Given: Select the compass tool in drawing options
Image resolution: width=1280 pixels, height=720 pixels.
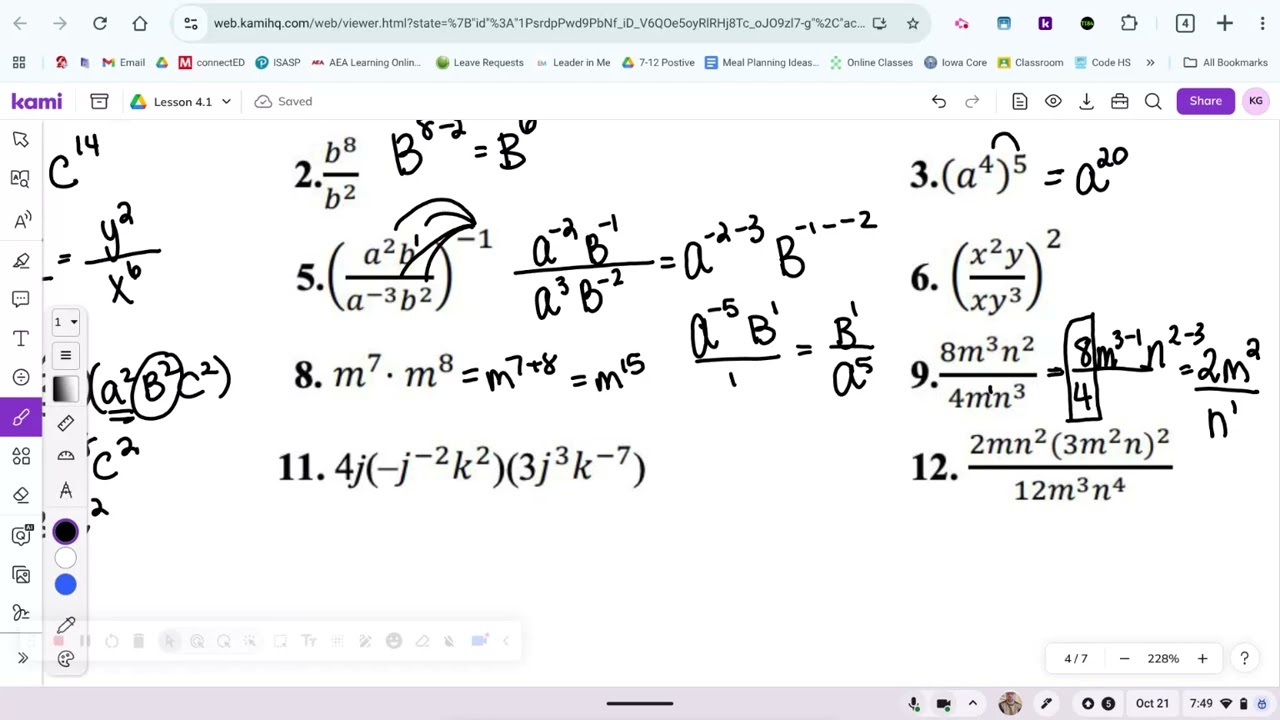Looking at the screenshot, I should tap(66, 490).
